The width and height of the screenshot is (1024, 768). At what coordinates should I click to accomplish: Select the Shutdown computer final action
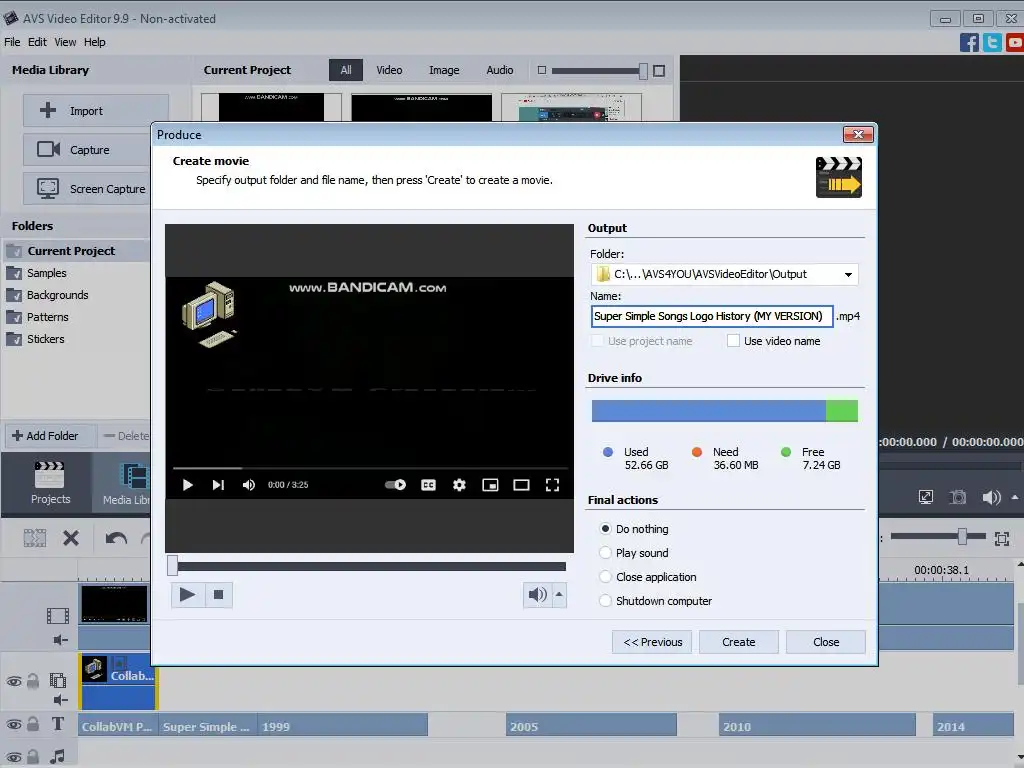click(x=605, y=601)
